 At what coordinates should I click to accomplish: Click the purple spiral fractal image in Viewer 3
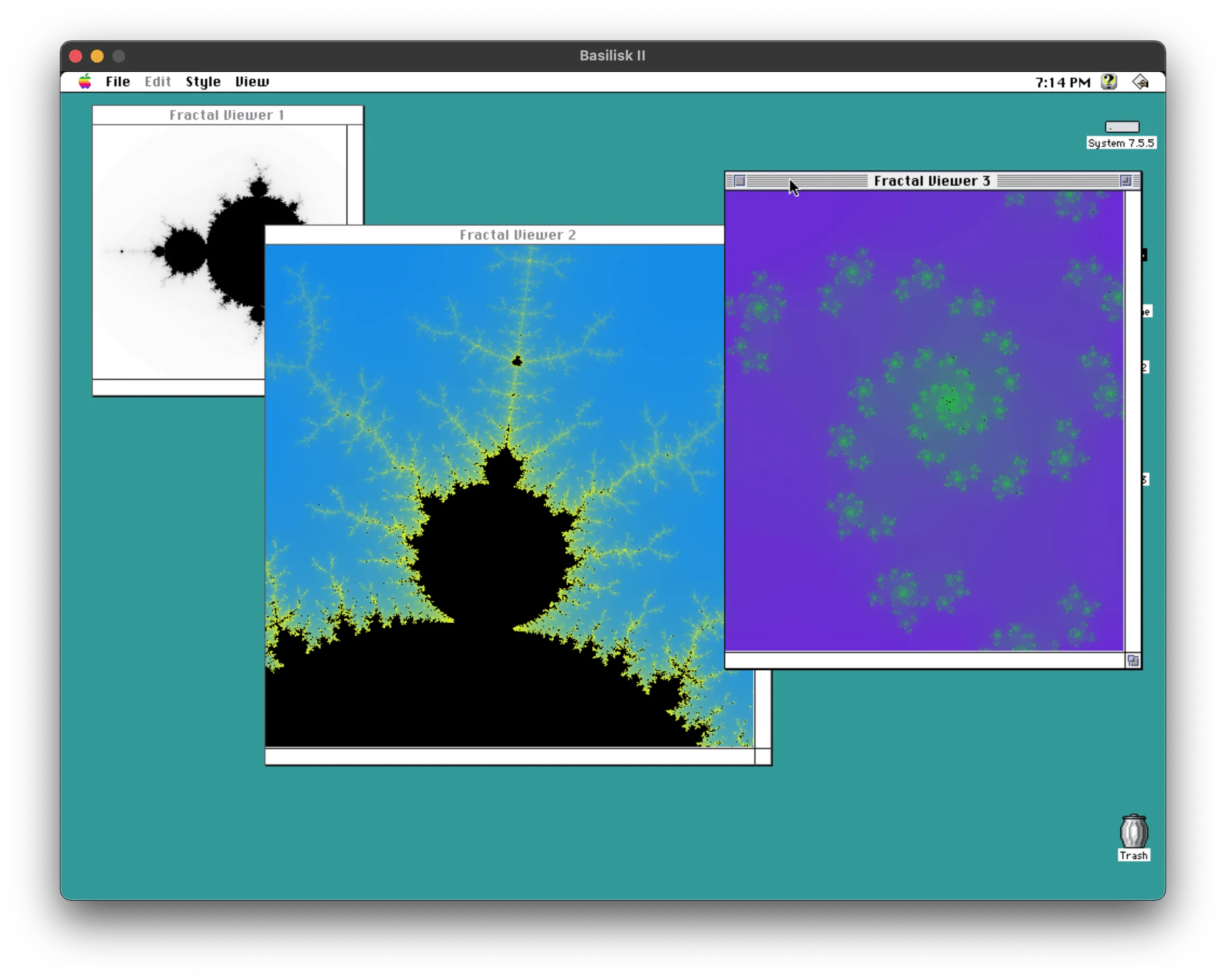(x=924, y=421)
